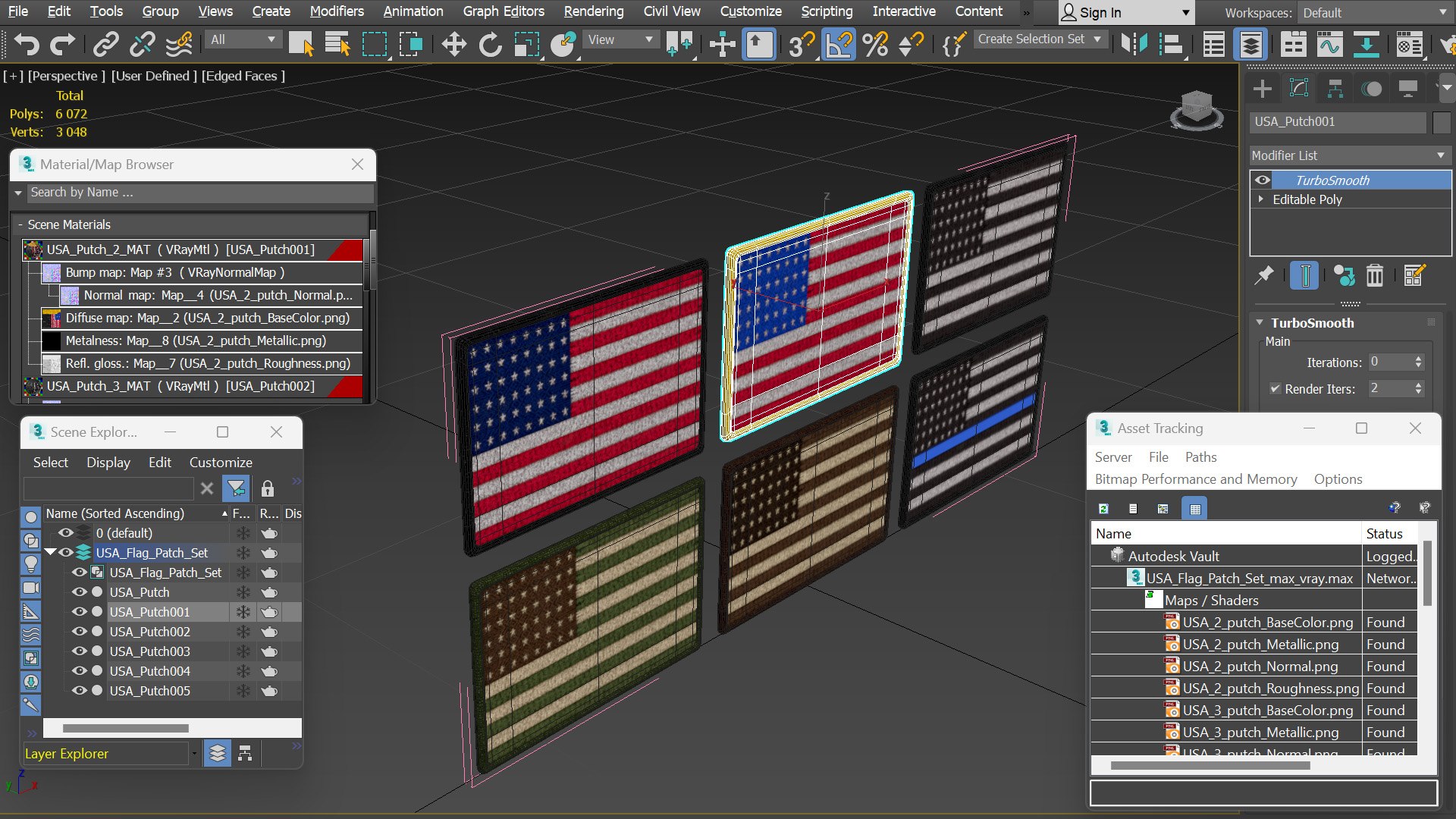This screenshot has height=819, width=1456.
Task: Activate the Bind to Space Warp tool
Action: [179, 45]
